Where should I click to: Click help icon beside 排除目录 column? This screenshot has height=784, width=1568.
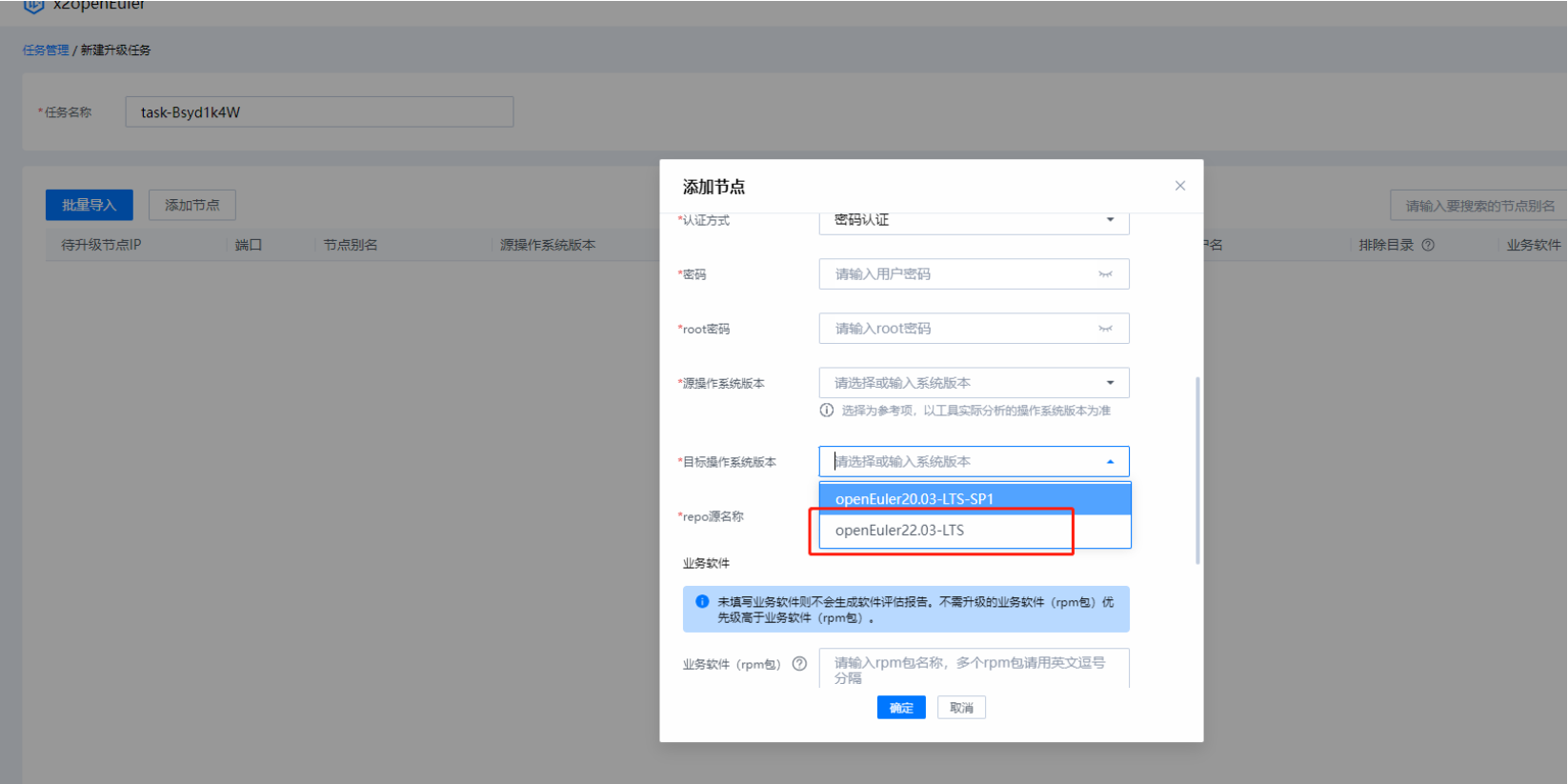[x=1428, y=245]
